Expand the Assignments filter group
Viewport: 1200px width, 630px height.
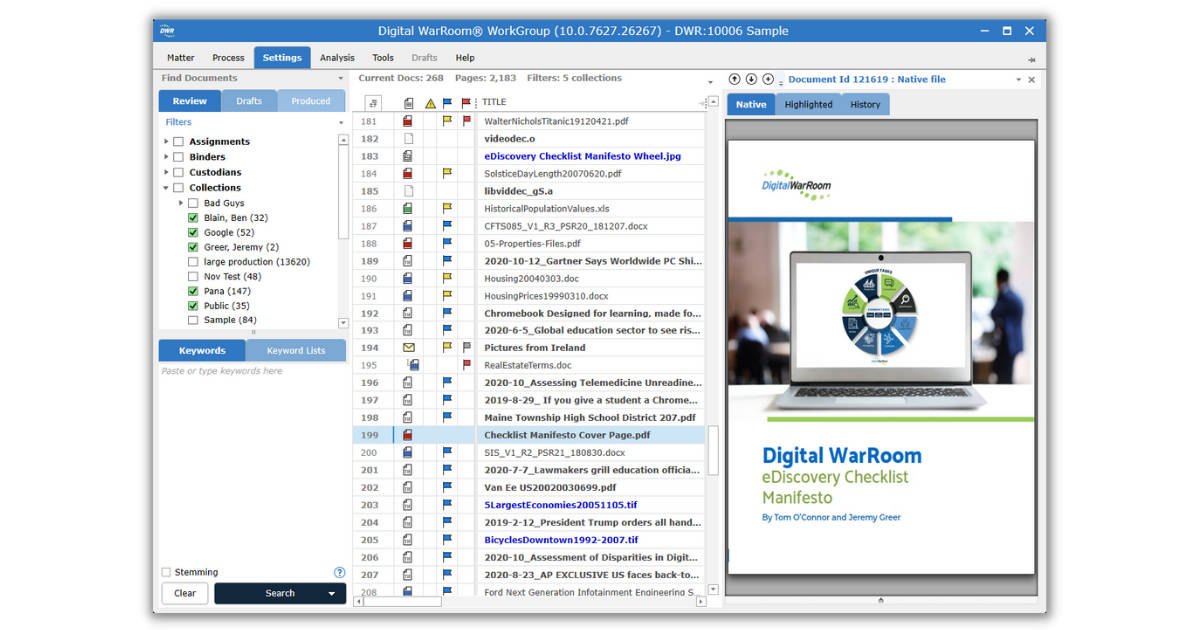click(167, 141)
